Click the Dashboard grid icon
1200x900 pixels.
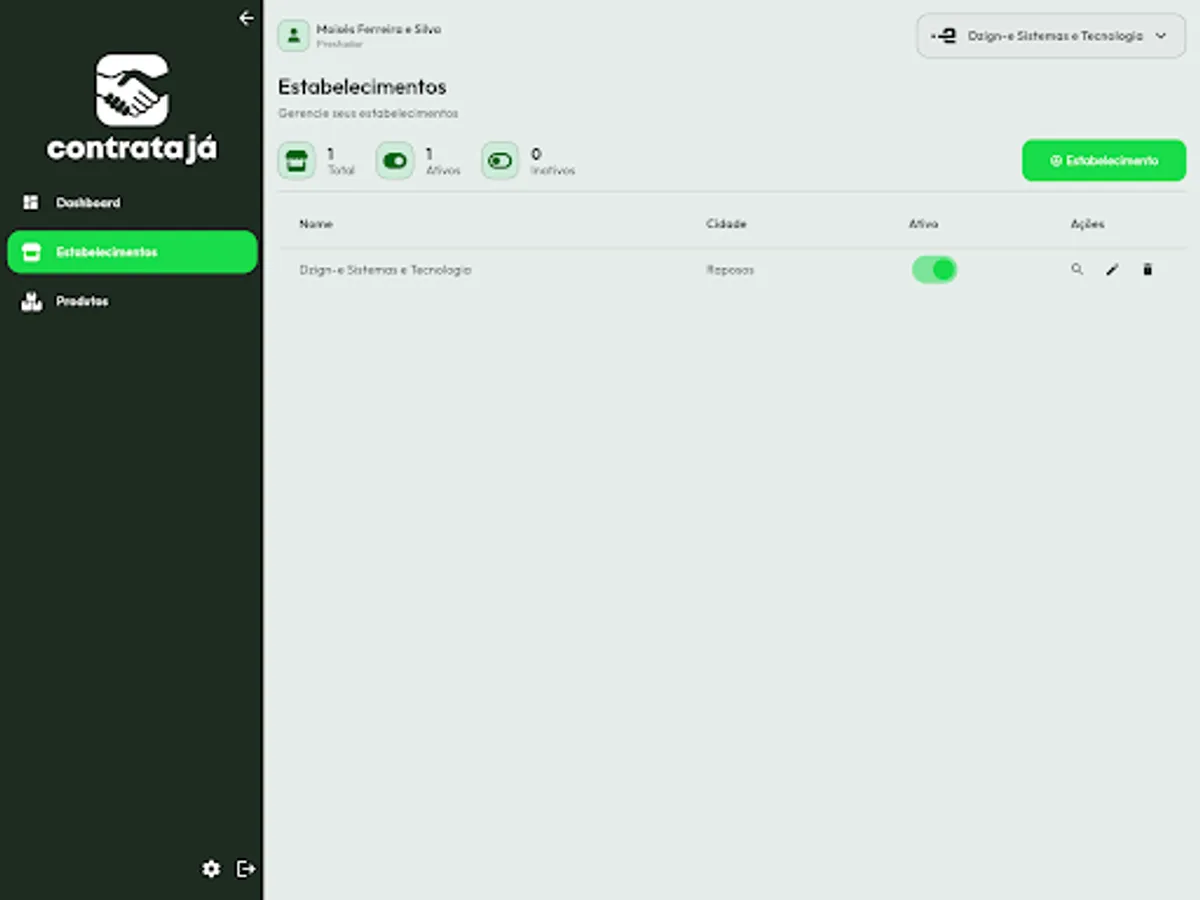click(x=31, y=203)
